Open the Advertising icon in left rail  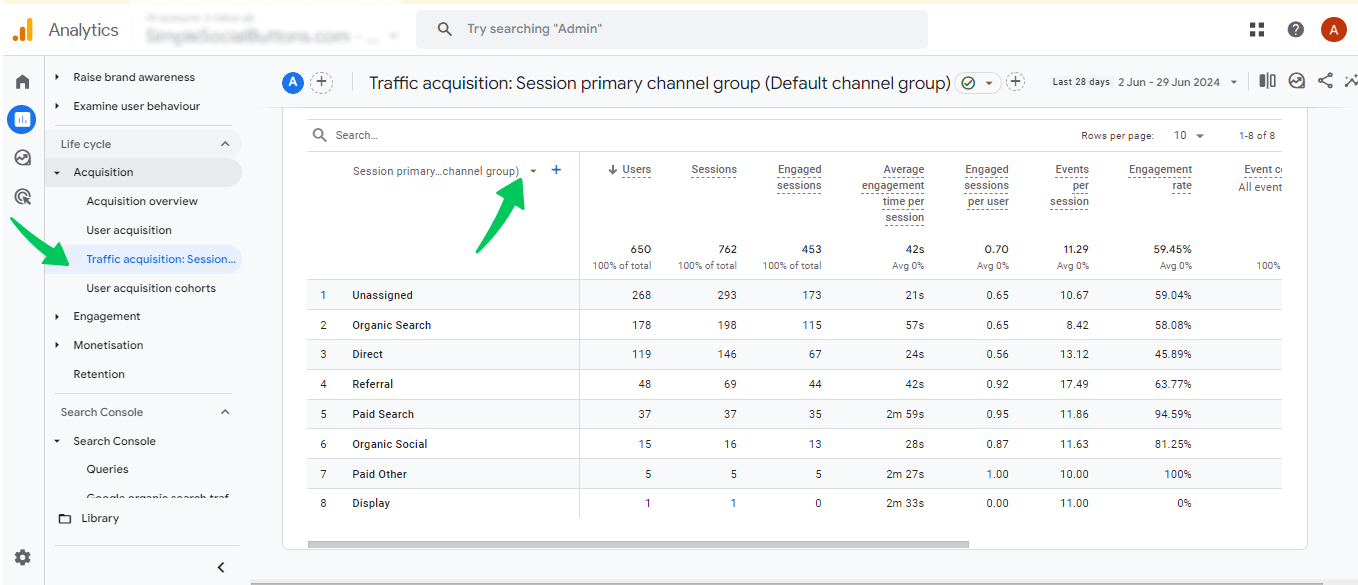point(22,196)
